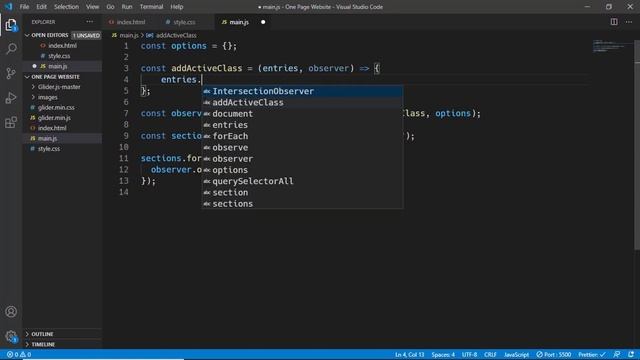The height and width of the screenshot is (360, 640).
Task: Open the Explorer view in activity bar
Action: pos(11,25)
